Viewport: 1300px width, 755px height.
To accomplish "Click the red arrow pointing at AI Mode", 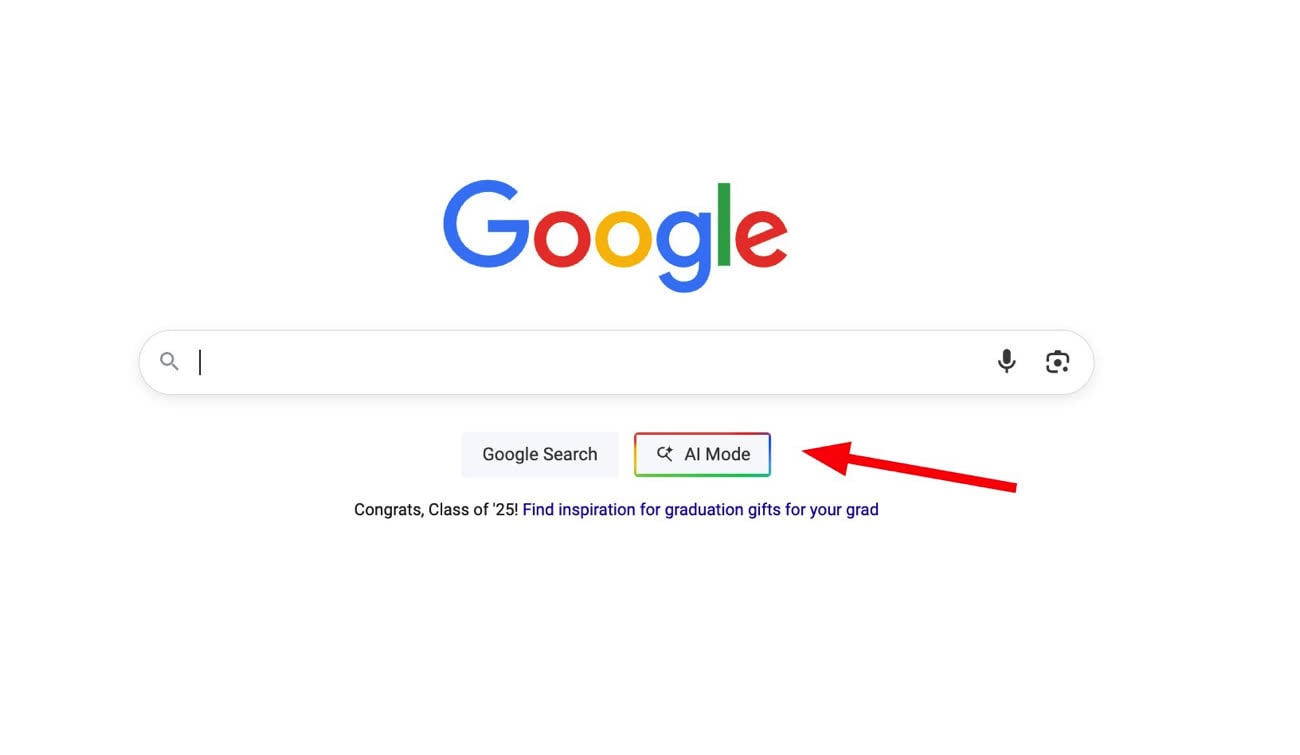I will coord(910,466).
